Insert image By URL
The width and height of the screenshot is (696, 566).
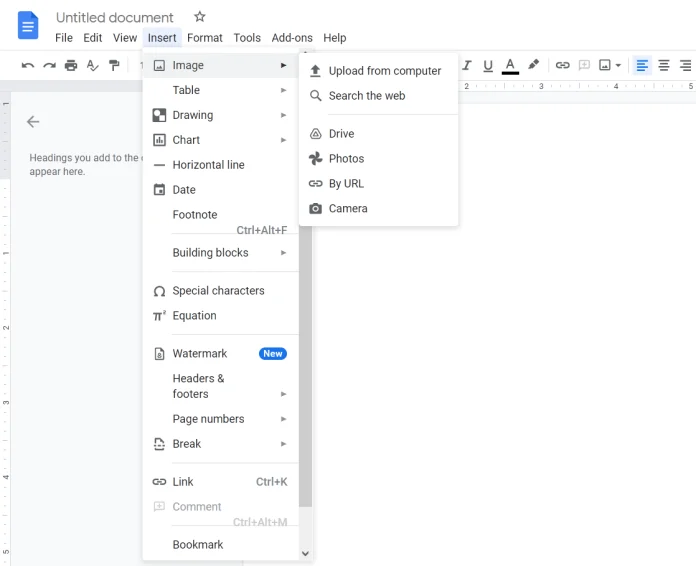click(x=378, y=183)
